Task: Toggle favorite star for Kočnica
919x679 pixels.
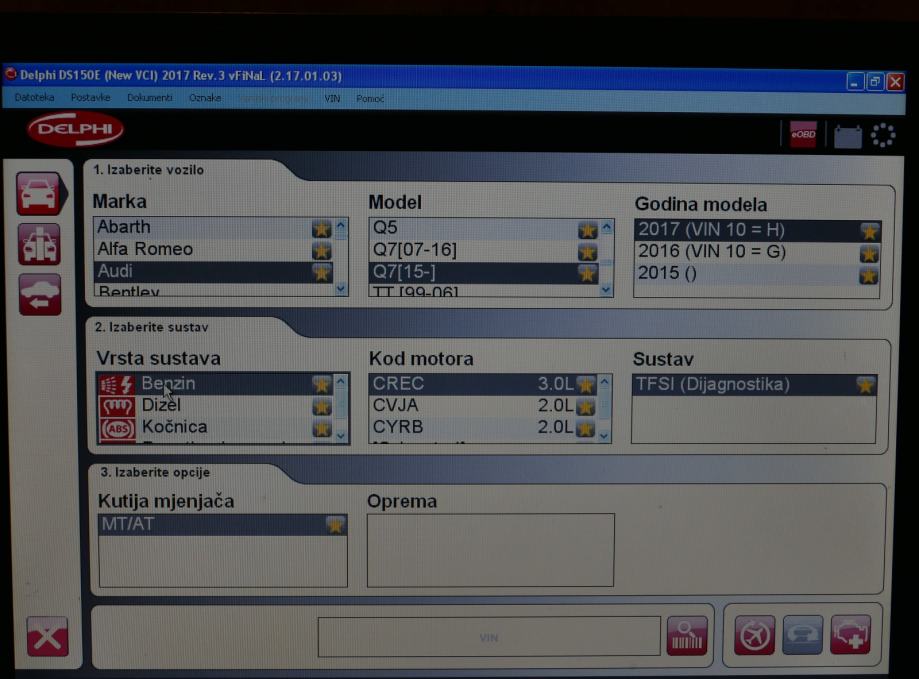Action: (x=321, y=428)
